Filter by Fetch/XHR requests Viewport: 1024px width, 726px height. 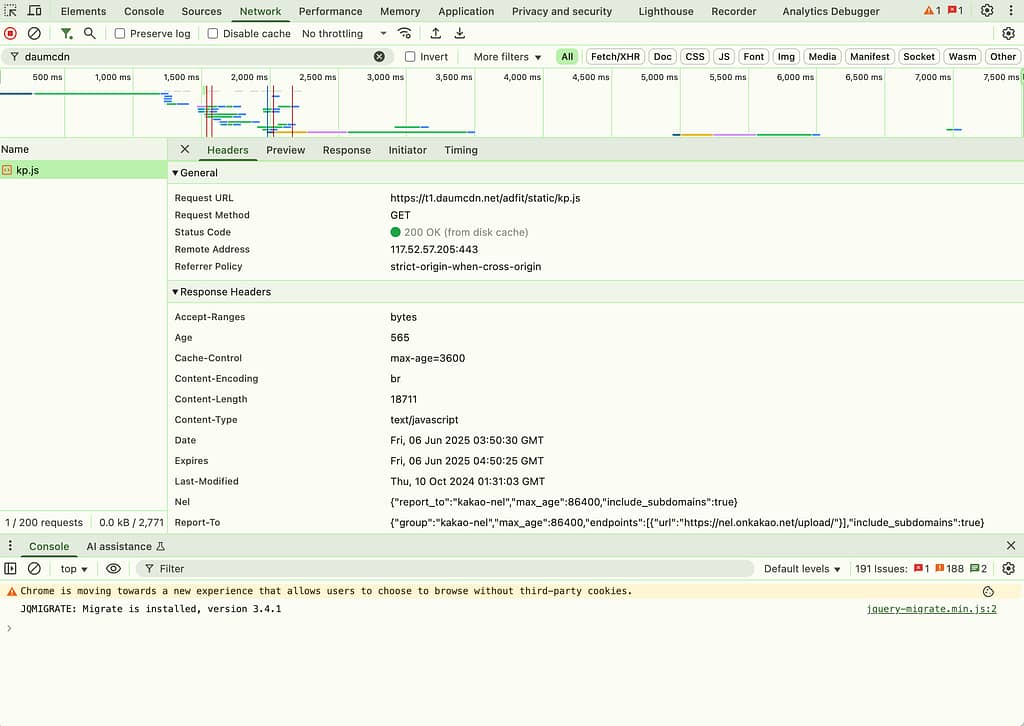(x=615, y=57)
